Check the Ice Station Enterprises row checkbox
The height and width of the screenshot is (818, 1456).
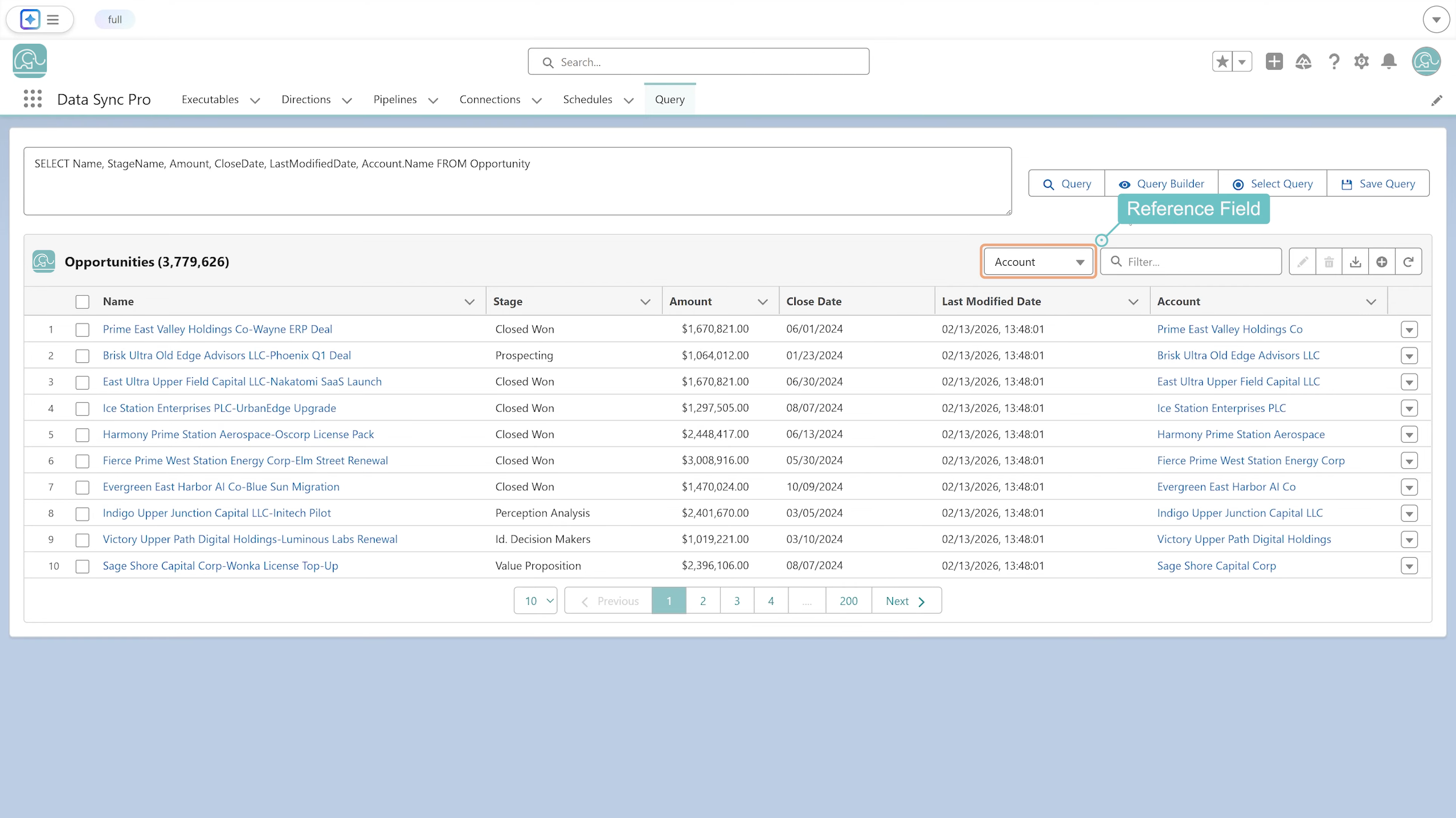pyautogui.click(x=82, y=408)
